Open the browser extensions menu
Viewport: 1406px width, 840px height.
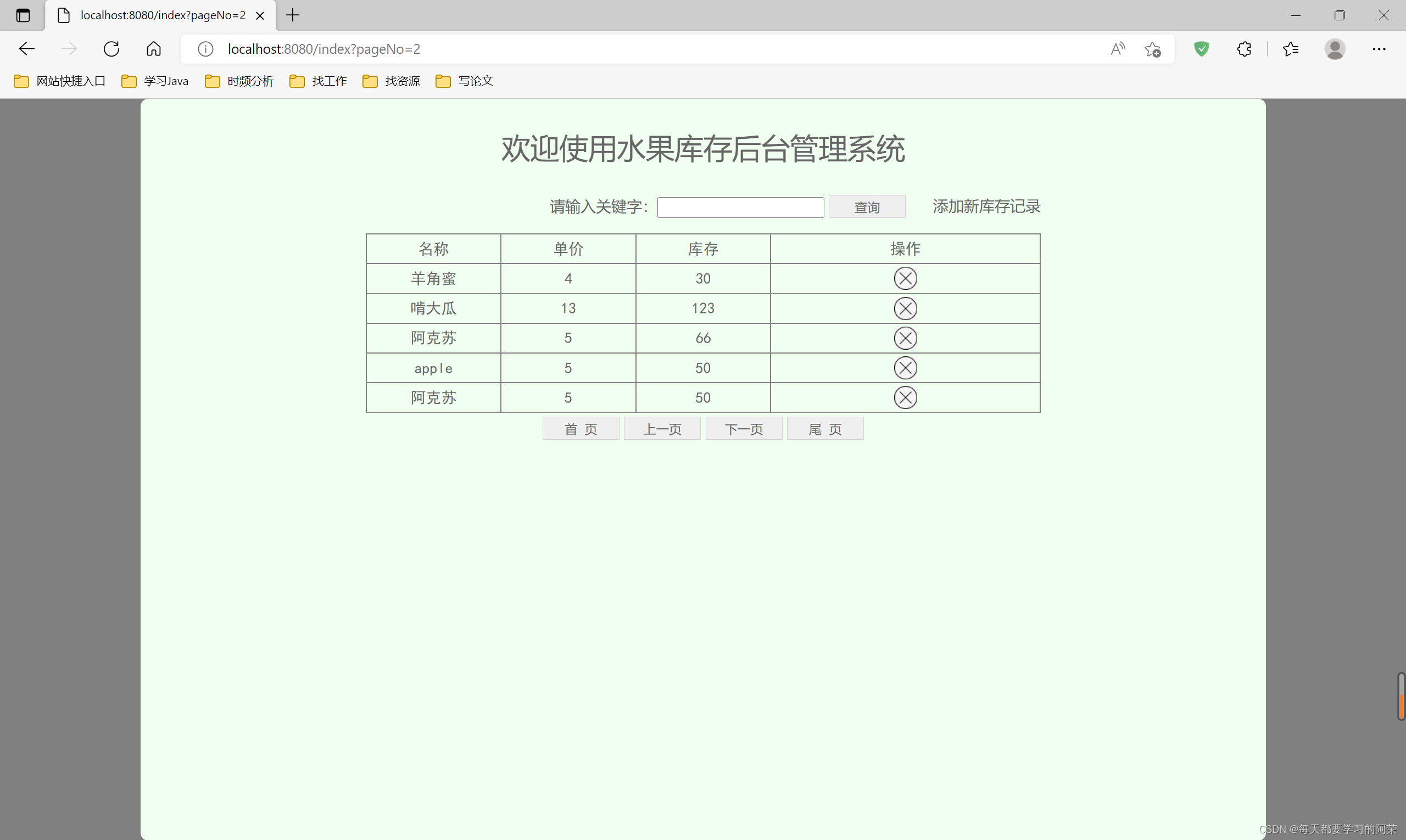pos(1243,49)
